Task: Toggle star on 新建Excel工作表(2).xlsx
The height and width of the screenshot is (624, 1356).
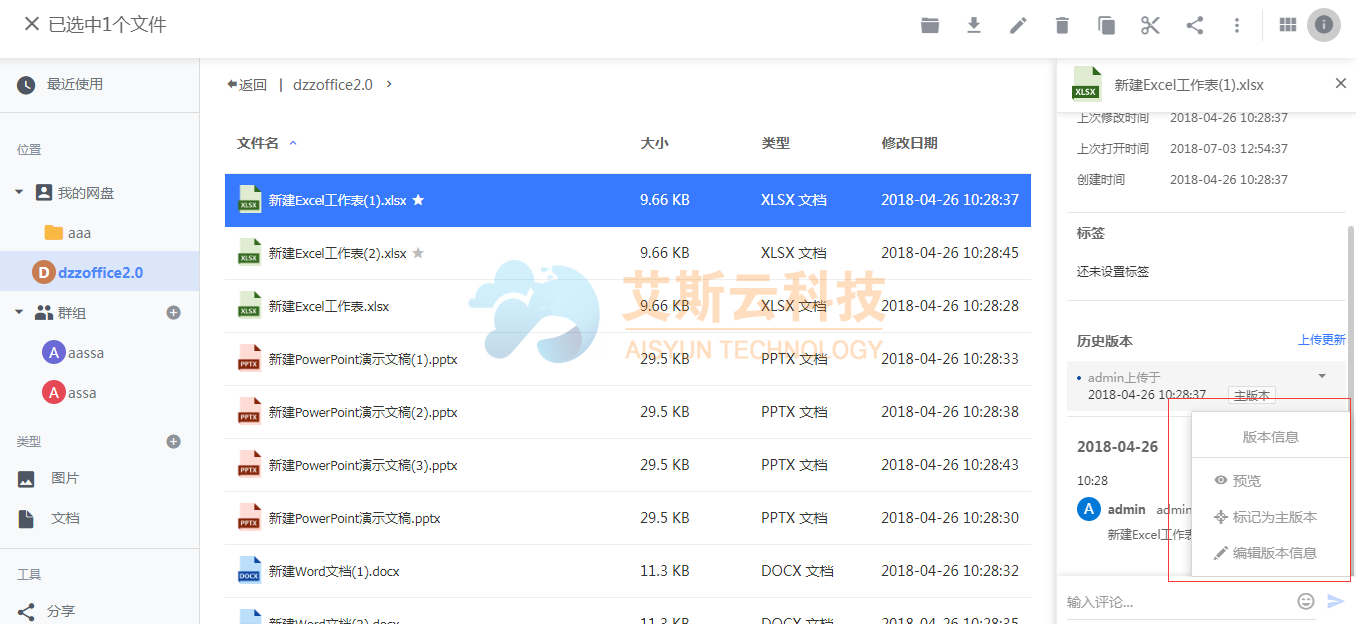Action: point(418,253)
